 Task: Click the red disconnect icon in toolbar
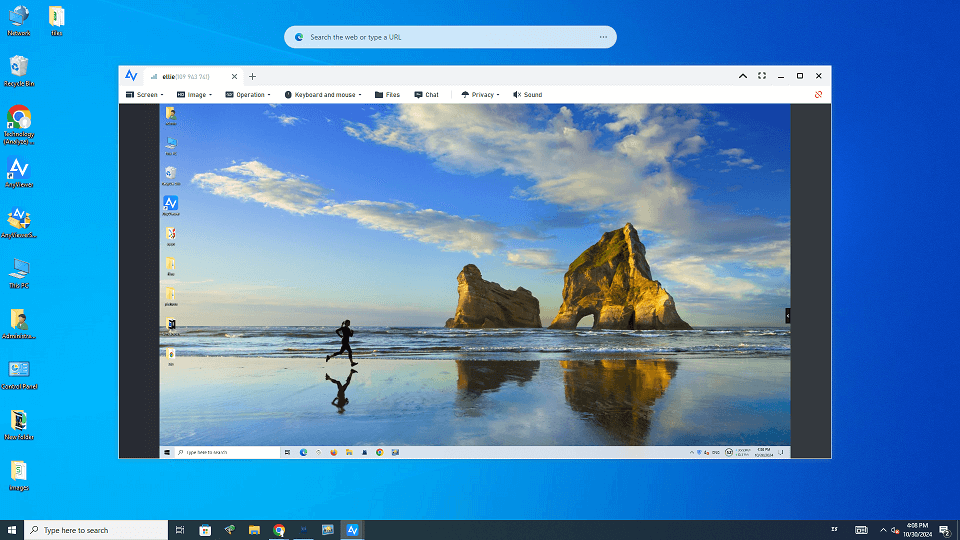pos(818,95)
